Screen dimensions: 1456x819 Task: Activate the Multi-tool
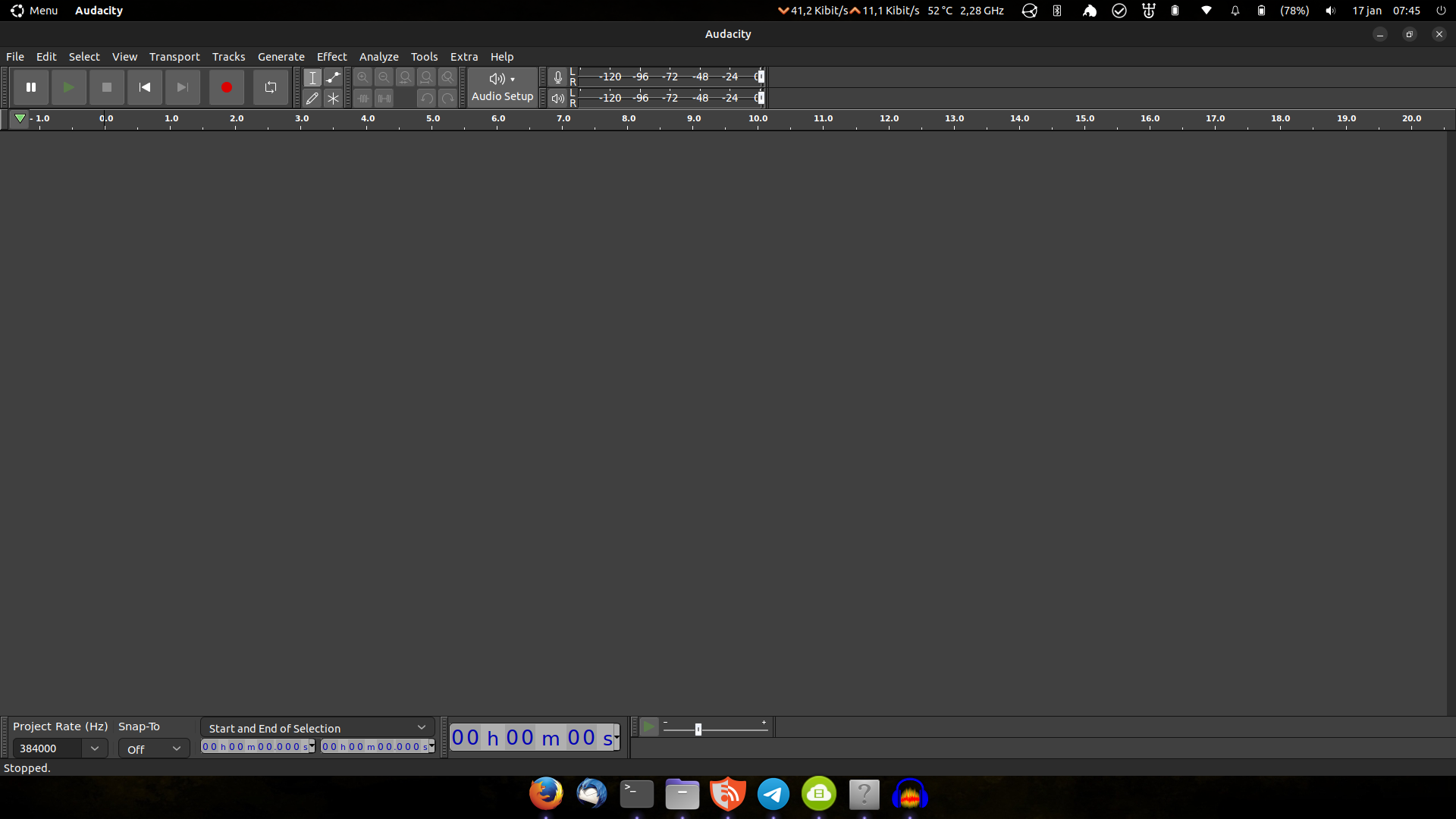pos(334,98)
